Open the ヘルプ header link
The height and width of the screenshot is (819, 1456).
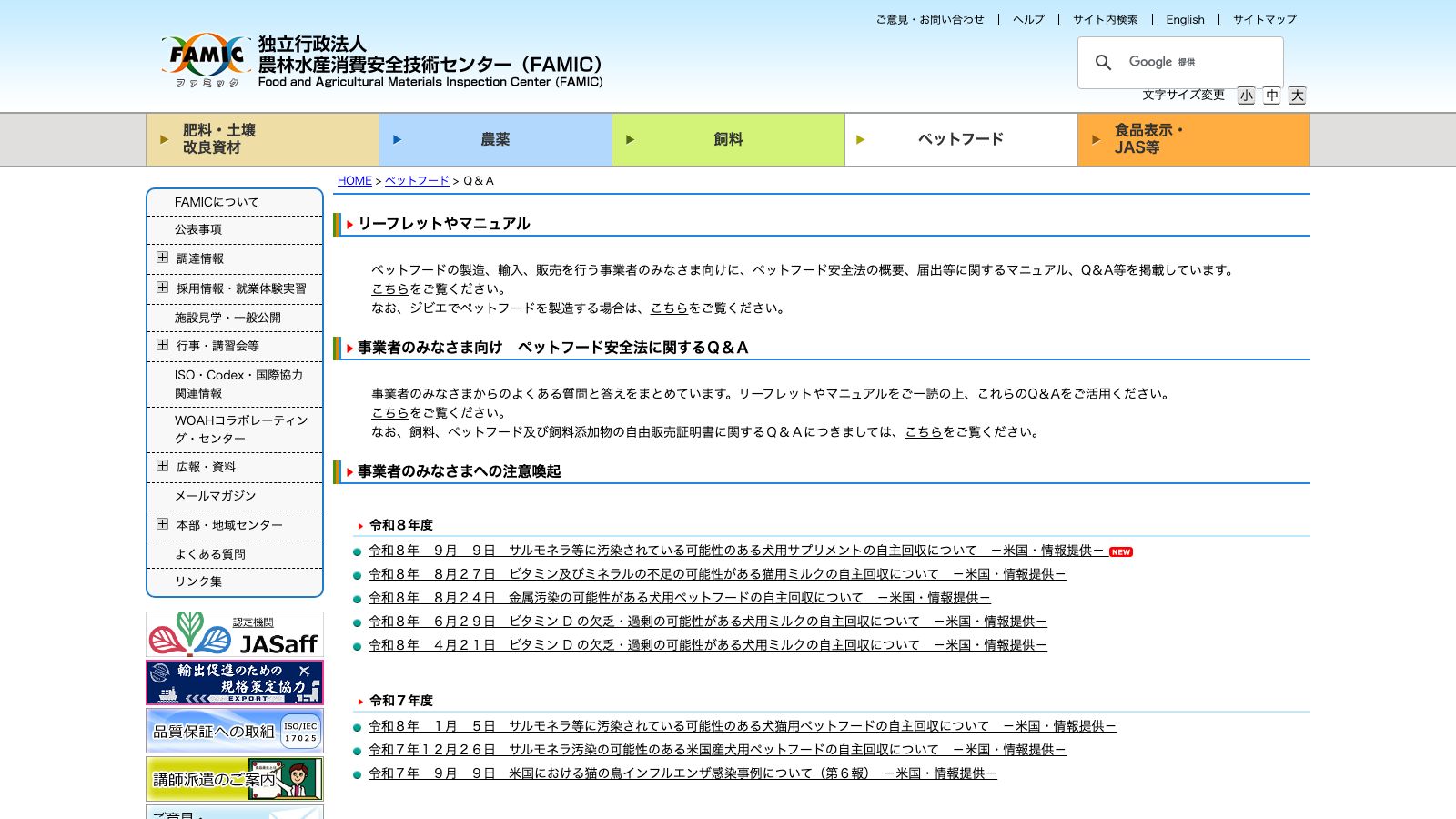click(x=1028, y=19)
